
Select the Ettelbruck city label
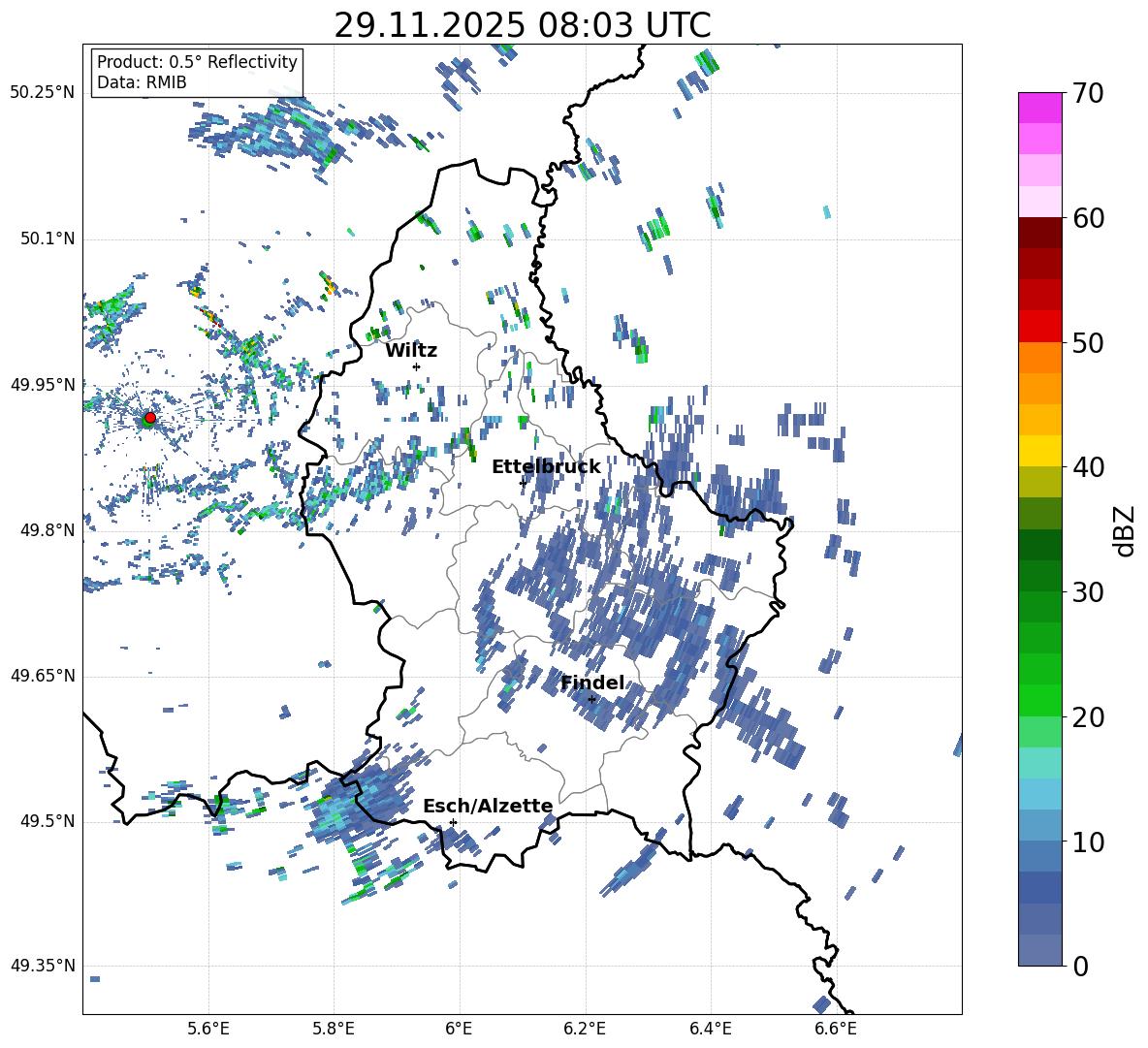point(546,466)
